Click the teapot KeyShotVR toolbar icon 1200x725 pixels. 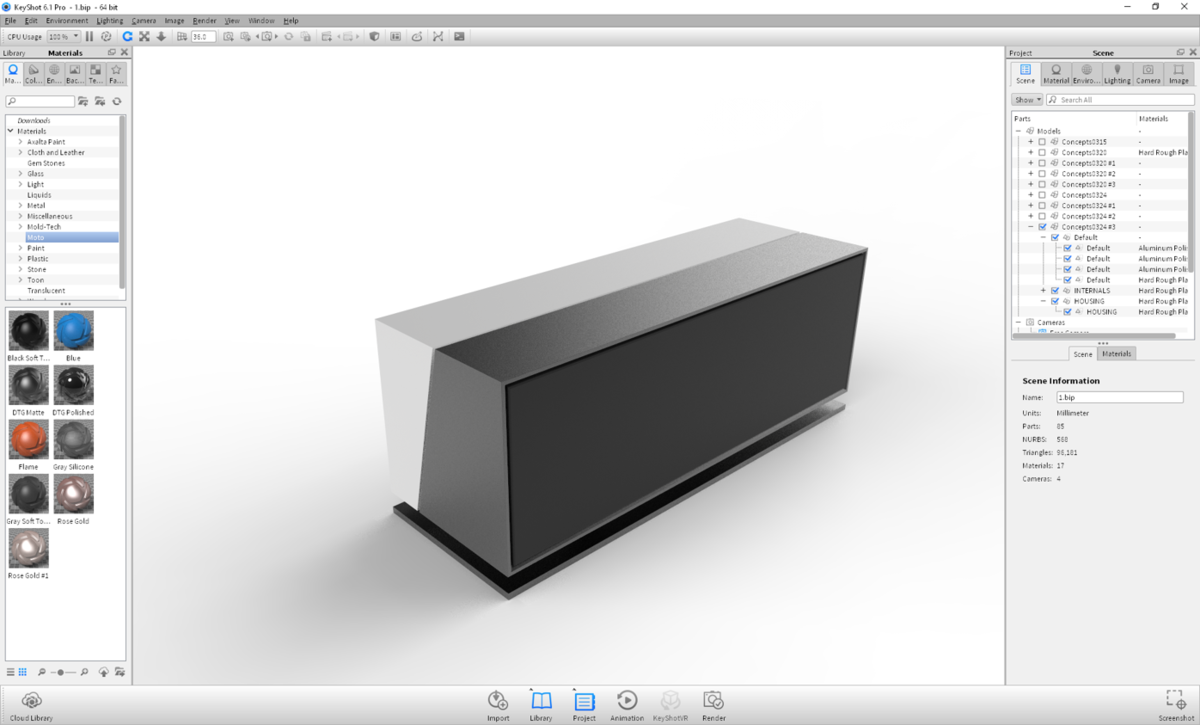[416, 36]
